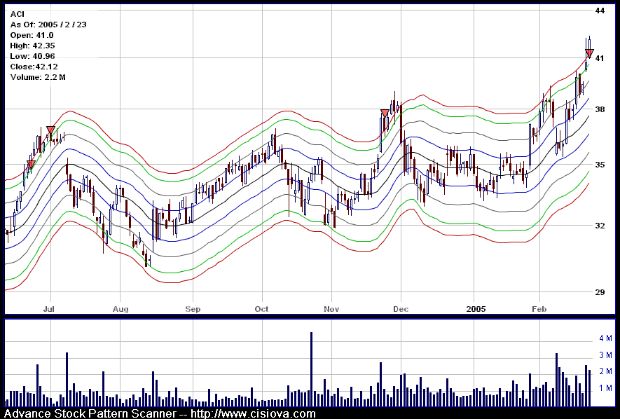Click the 'Open: 41.0' value
This screenshot has height=419, width=620.
tap(32, 35)
